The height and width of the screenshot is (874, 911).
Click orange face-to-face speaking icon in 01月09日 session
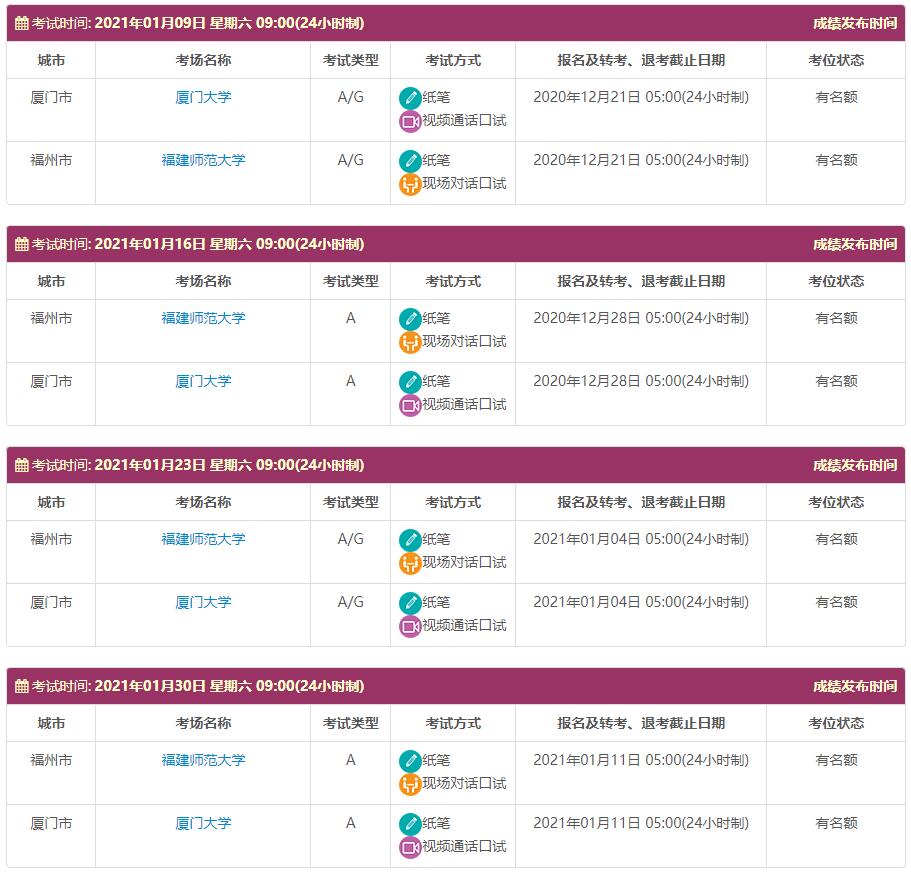pos(410,184)
